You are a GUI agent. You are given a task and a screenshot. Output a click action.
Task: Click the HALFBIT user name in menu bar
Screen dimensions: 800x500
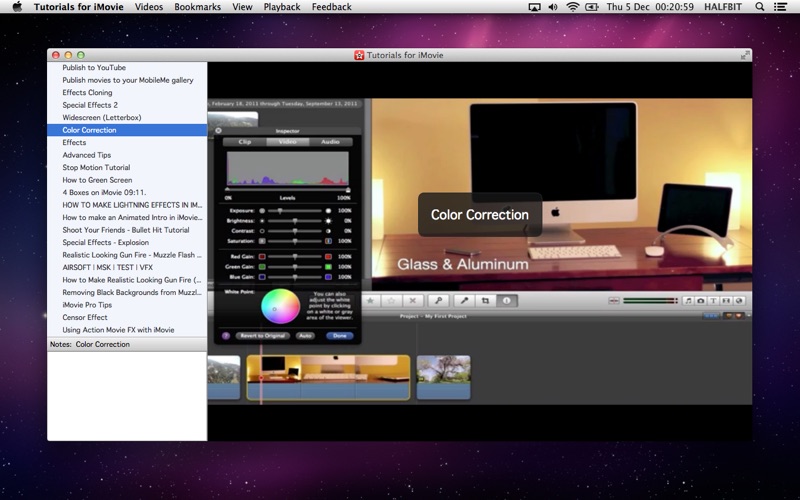tap(722, 7)
